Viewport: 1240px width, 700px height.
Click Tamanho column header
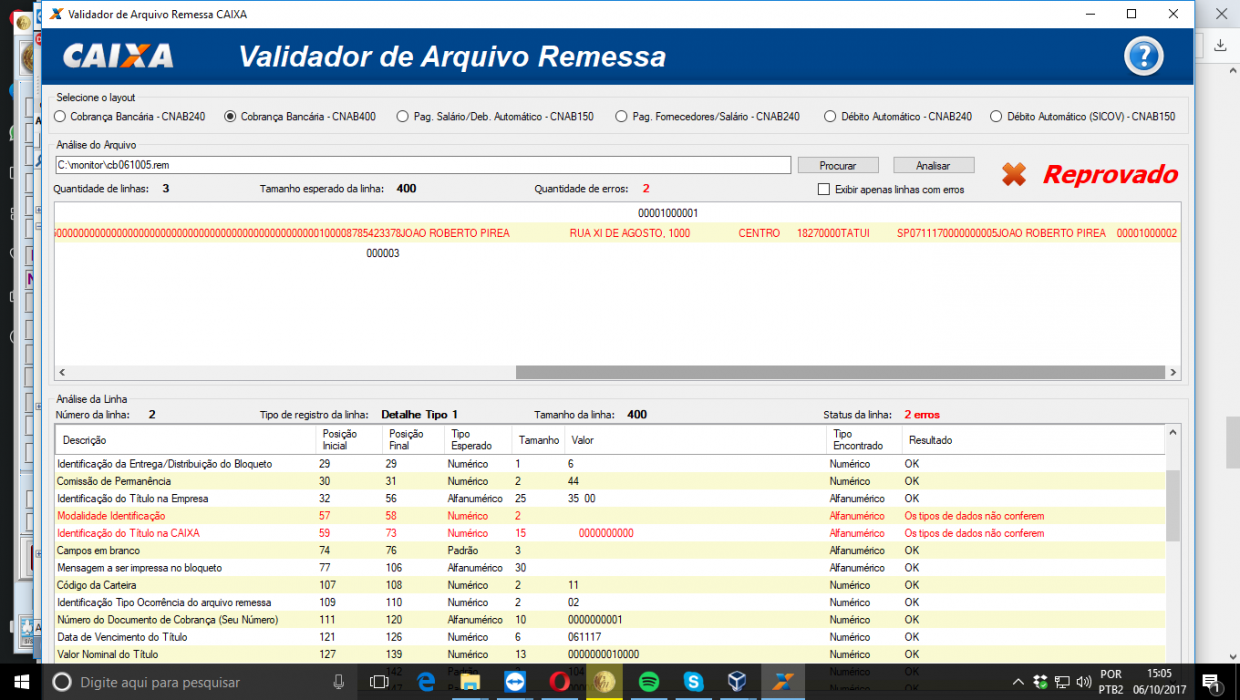pyautogui.click(x=539, y=440)
